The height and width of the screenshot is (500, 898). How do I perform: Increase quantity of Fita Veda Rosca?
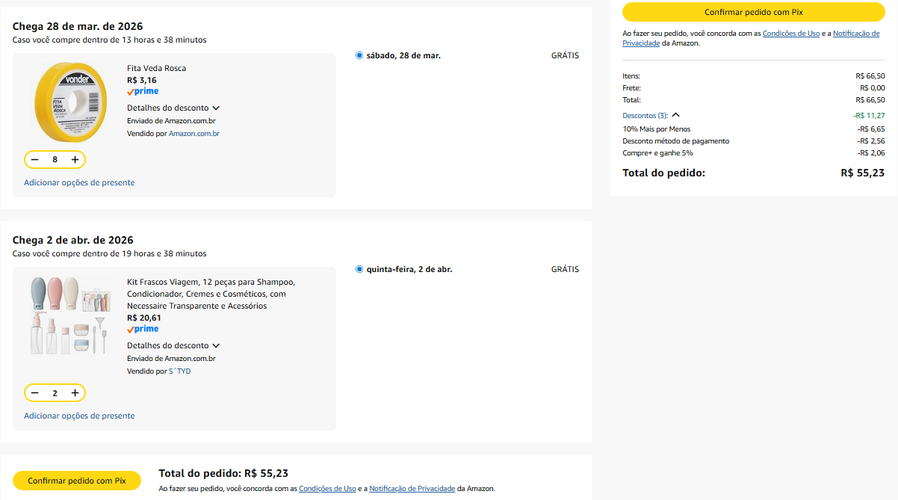coord(75,160)
